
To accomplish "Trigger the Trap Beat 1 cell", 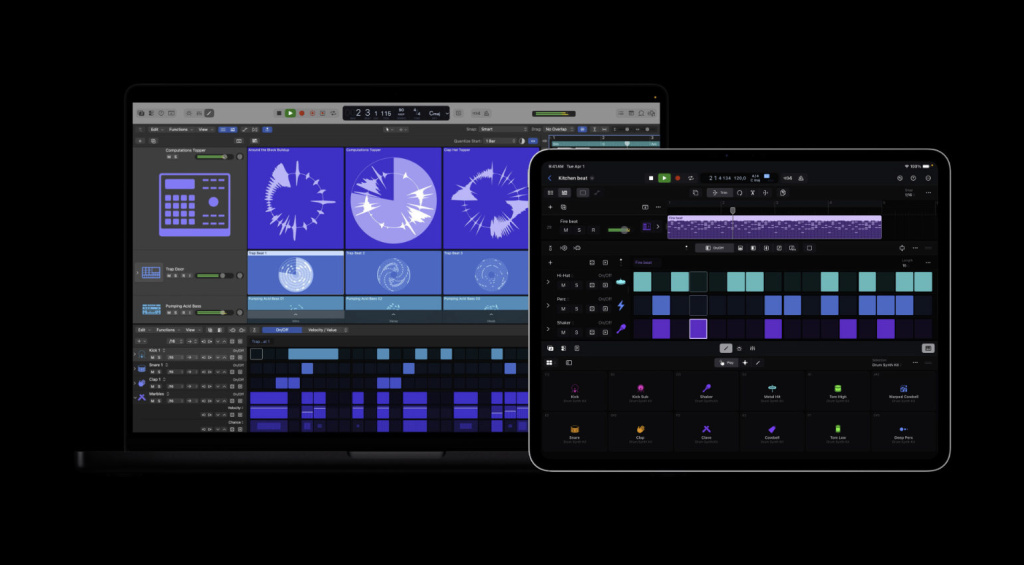I will (x=296, y=272).
